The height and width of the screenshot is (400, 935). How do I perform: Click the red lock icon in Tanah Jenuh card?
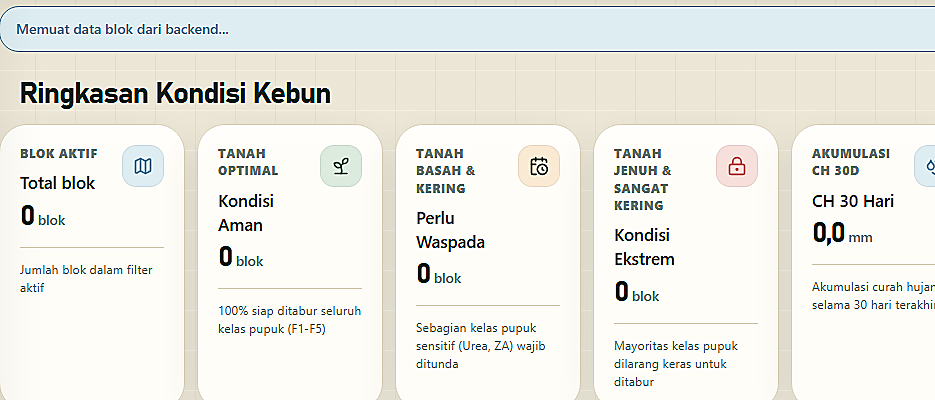click(737, 166)
